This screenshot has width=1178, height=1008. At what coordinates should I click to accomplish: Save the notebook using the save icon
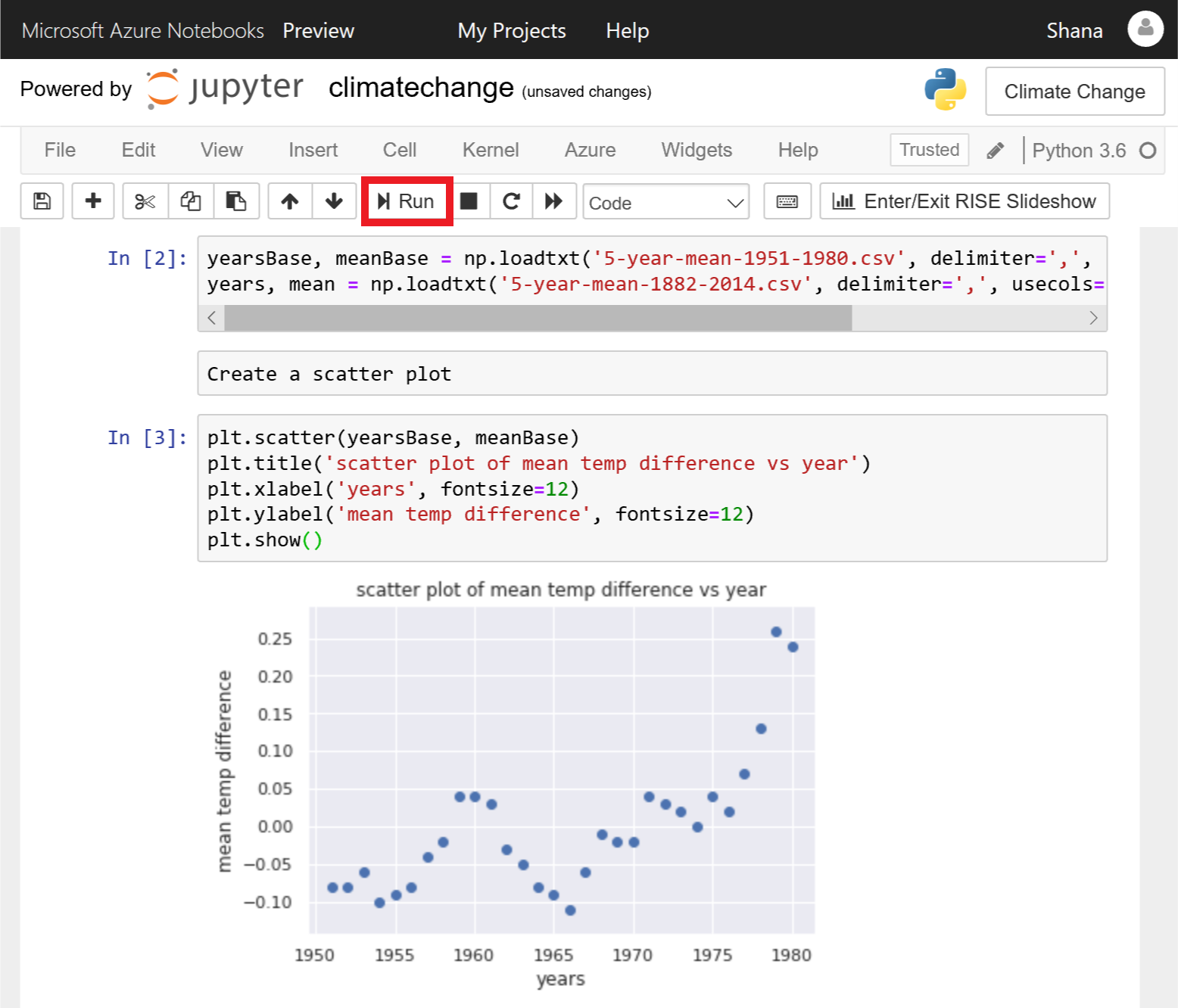tap(42, 201)
